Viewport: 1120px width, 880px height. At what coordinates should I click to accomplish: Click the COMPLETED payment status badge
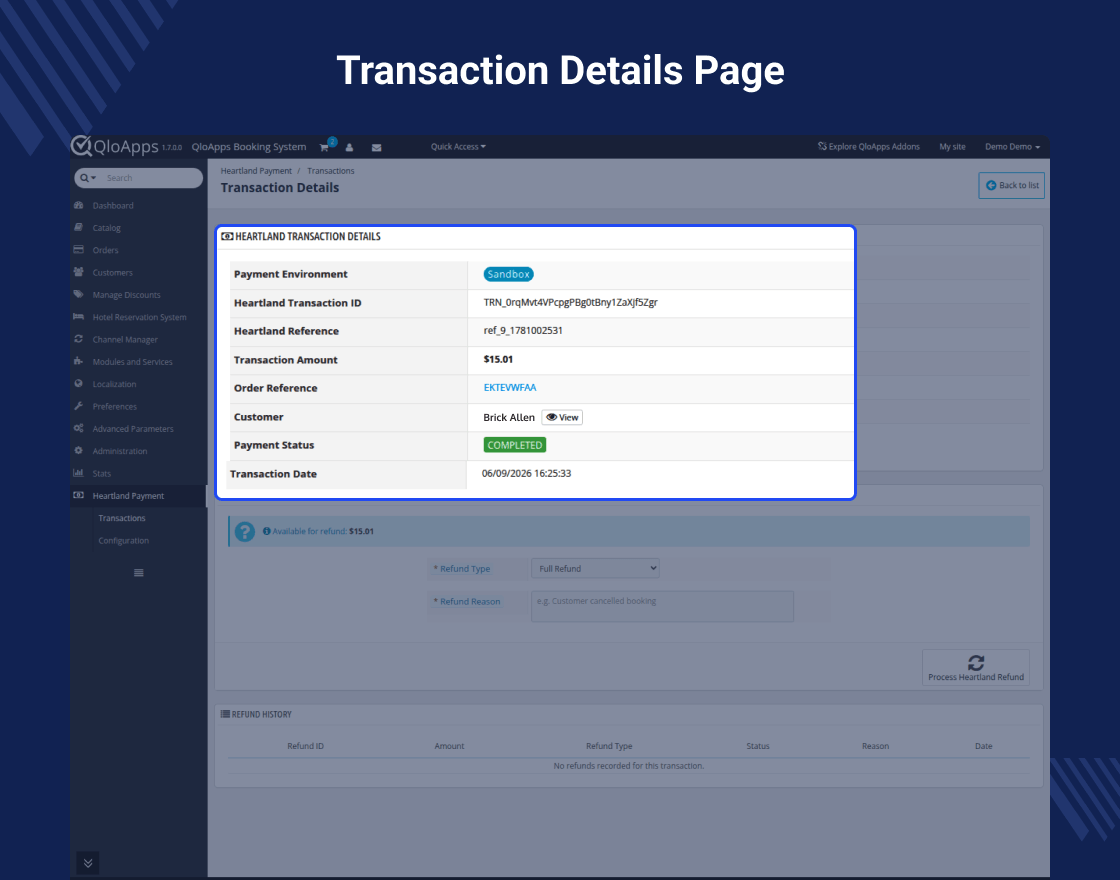(x=515, y=445)
